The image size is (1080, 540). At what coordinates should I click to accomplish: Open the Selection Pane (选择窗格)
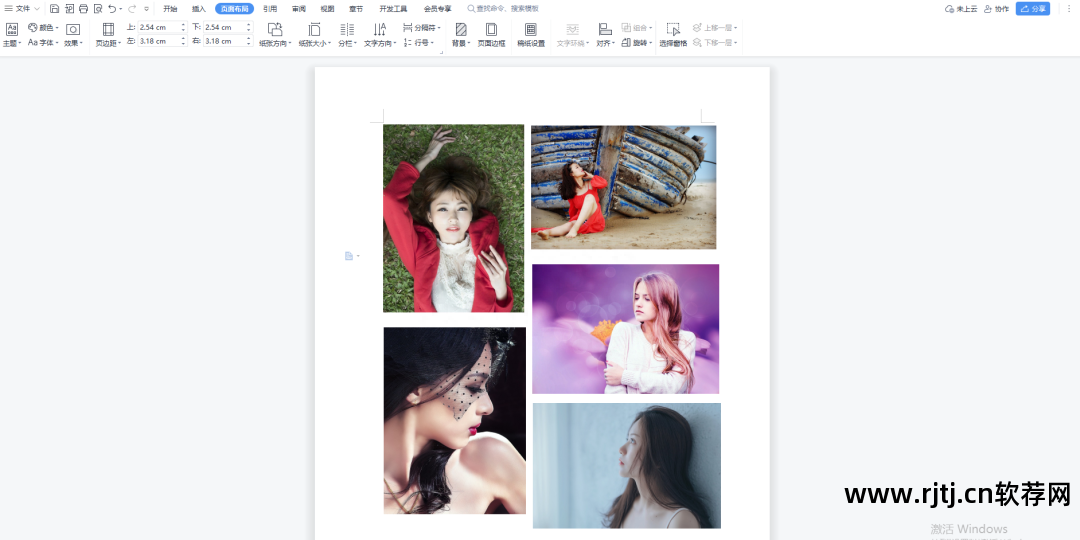click(673, 35)
